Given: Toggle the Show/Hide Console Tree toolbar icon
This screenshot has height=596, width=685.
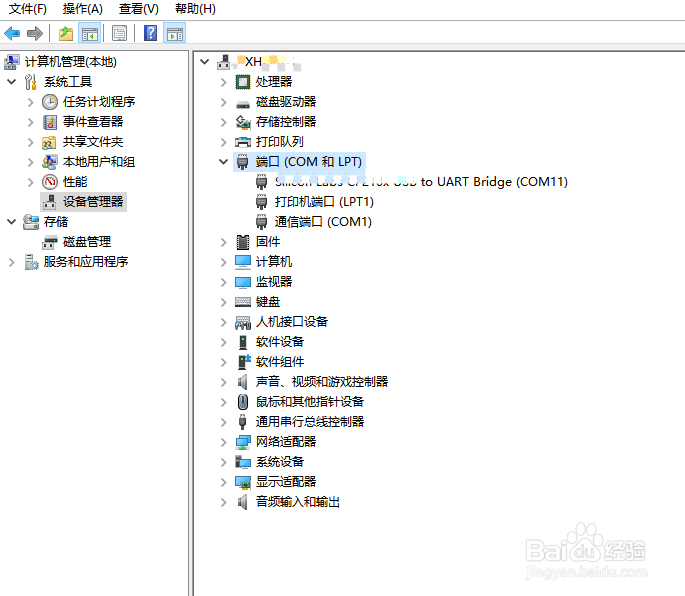Looking at the screenshot, I should 90,33.
